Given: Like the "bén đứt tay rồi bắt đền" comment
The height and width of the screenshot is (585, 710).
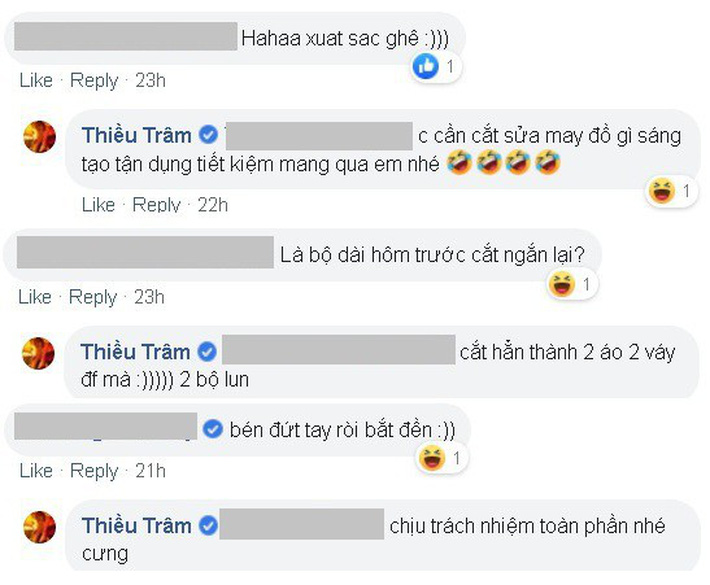Looking at the screenshot, I should (x=35, y=471).
